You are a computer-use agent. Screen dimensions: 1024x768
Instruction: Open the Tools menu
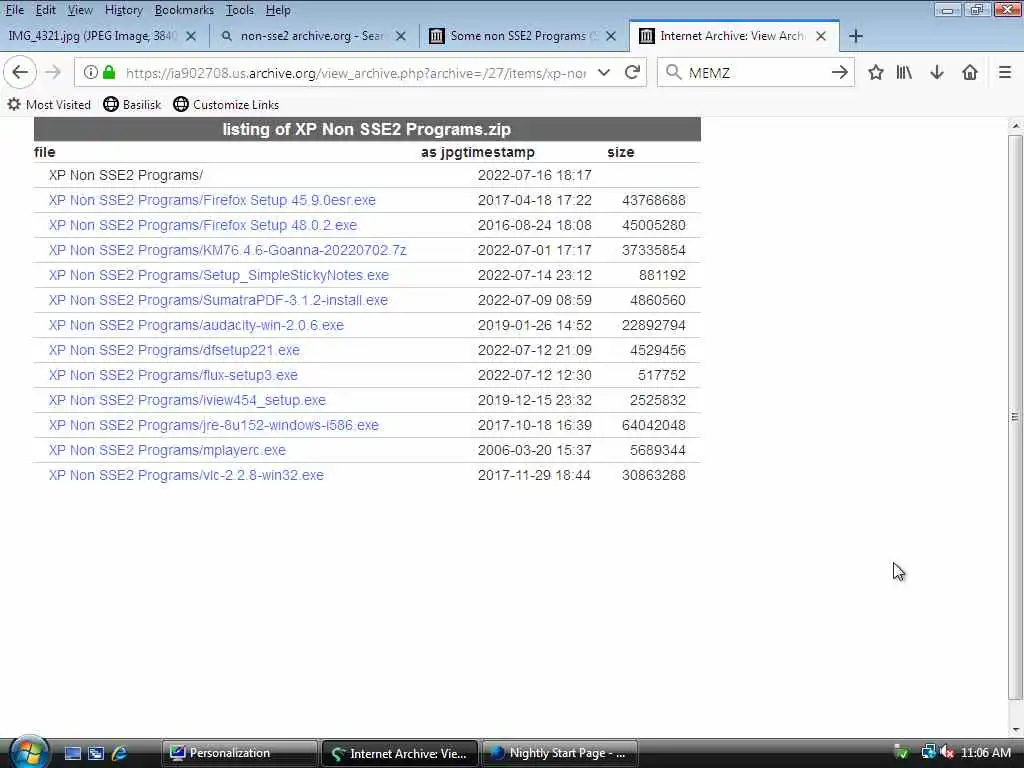click(x=240, y=10)
